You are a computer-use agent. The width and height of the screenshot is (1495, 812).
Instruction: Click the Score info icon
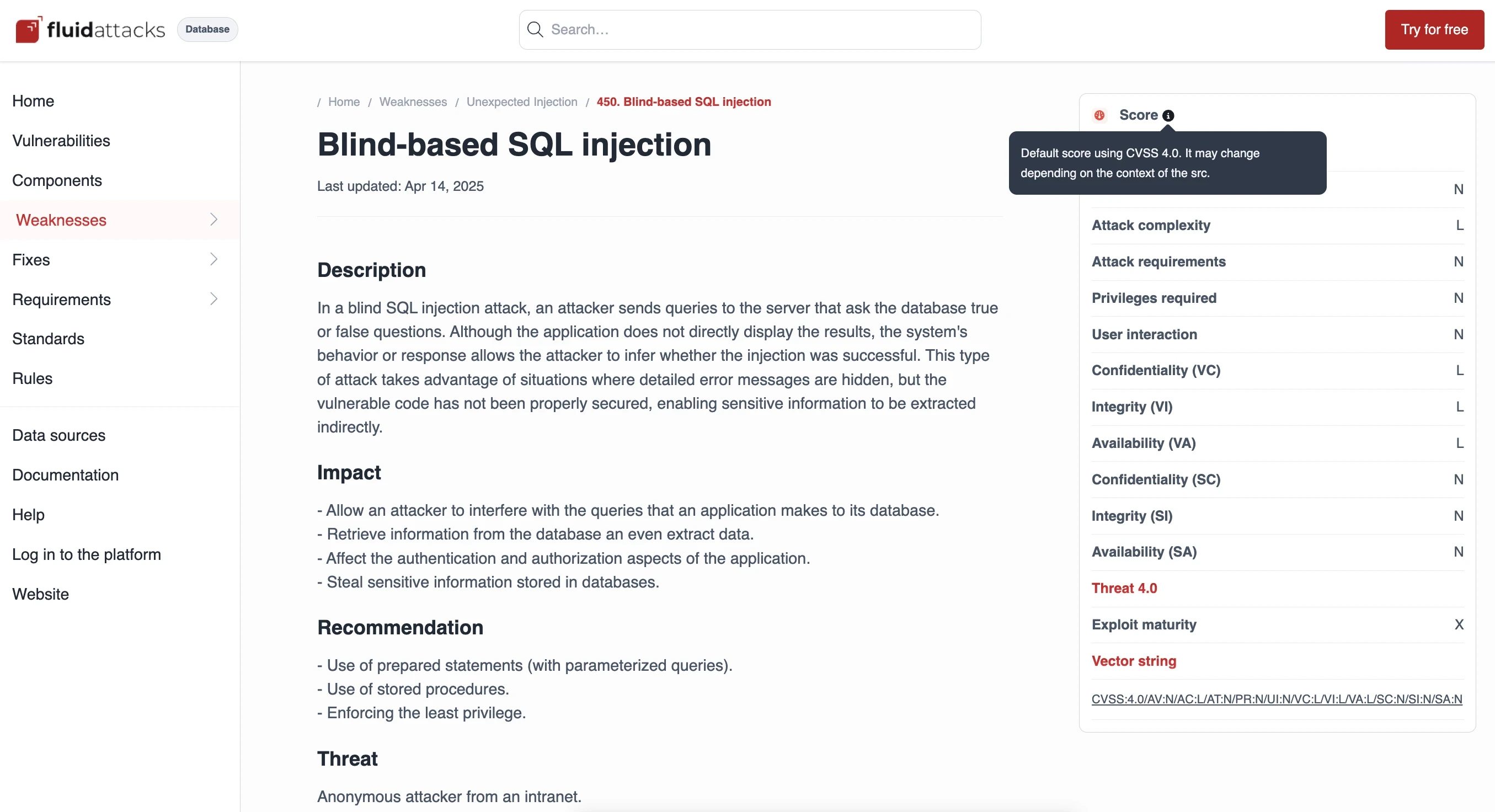click(1168, 115)
